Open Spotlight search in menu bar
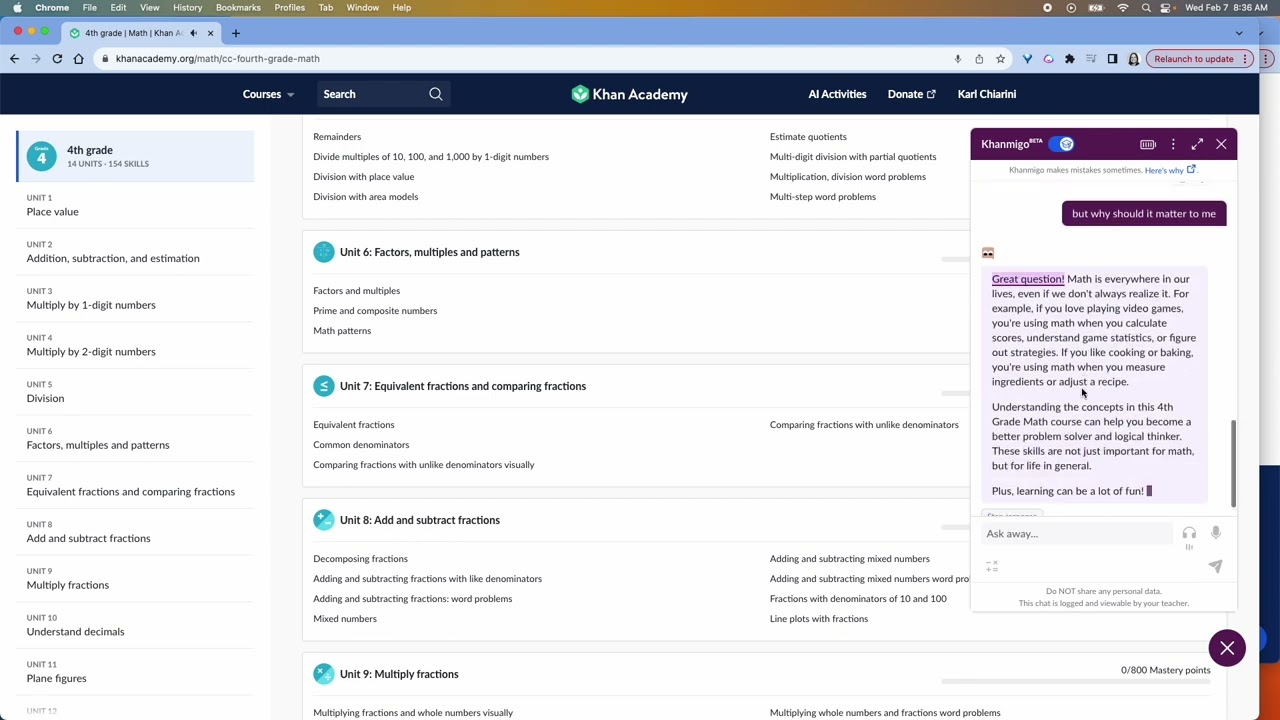Screen dimensions: 1280x720 click(1146, 8)
